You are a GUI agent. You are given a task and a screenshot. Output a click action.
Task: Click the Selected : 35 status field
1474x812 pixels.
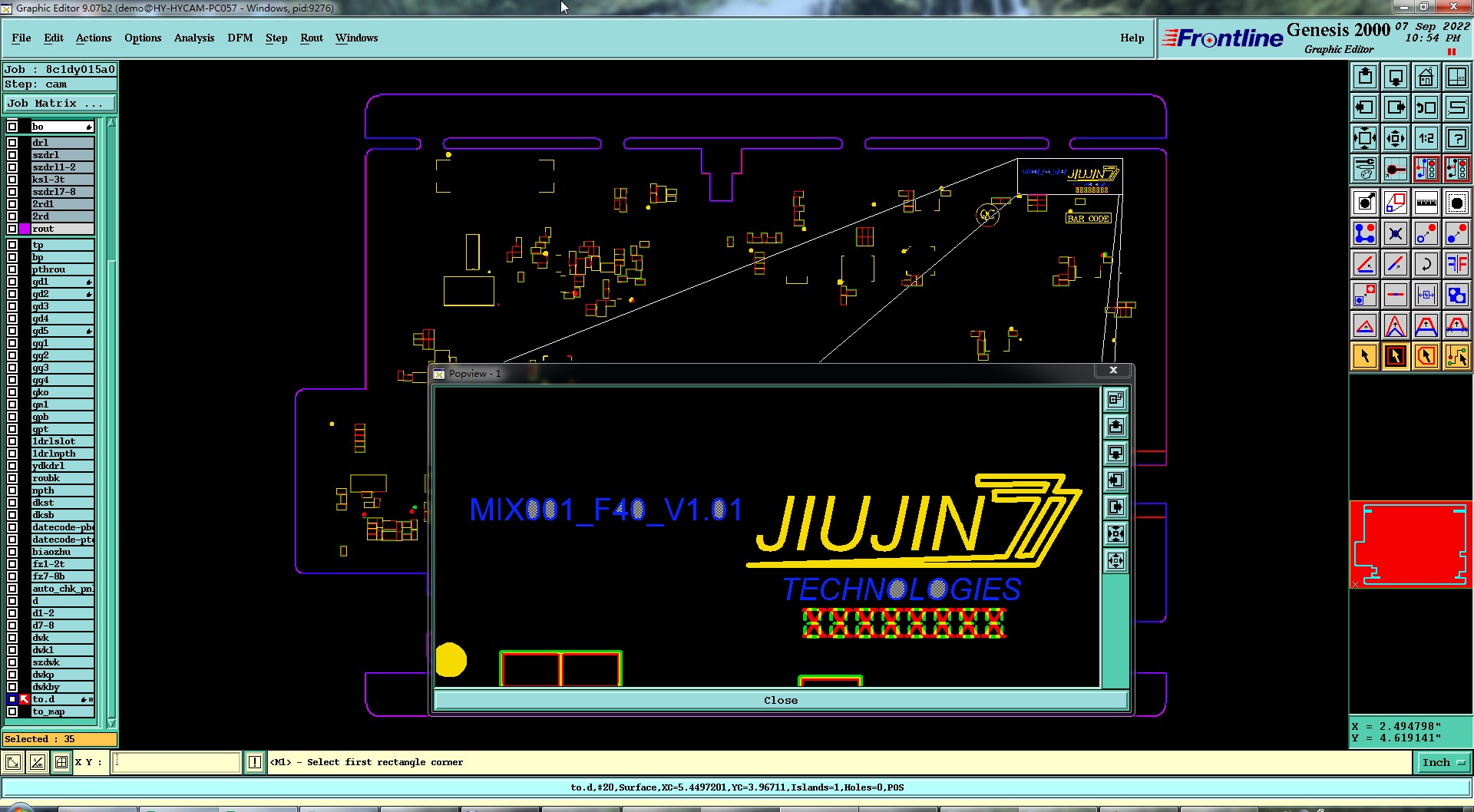coord(60,739)
